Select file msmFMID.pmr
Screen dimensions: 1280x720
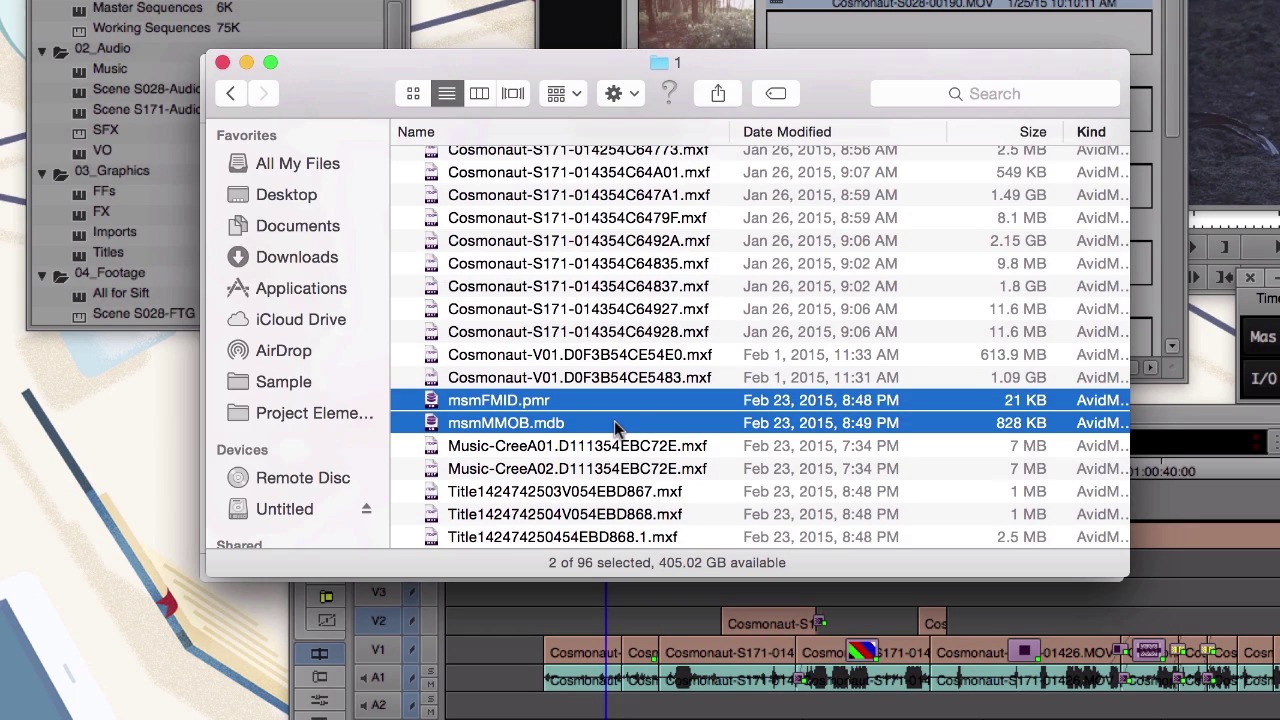click(760, 400)
